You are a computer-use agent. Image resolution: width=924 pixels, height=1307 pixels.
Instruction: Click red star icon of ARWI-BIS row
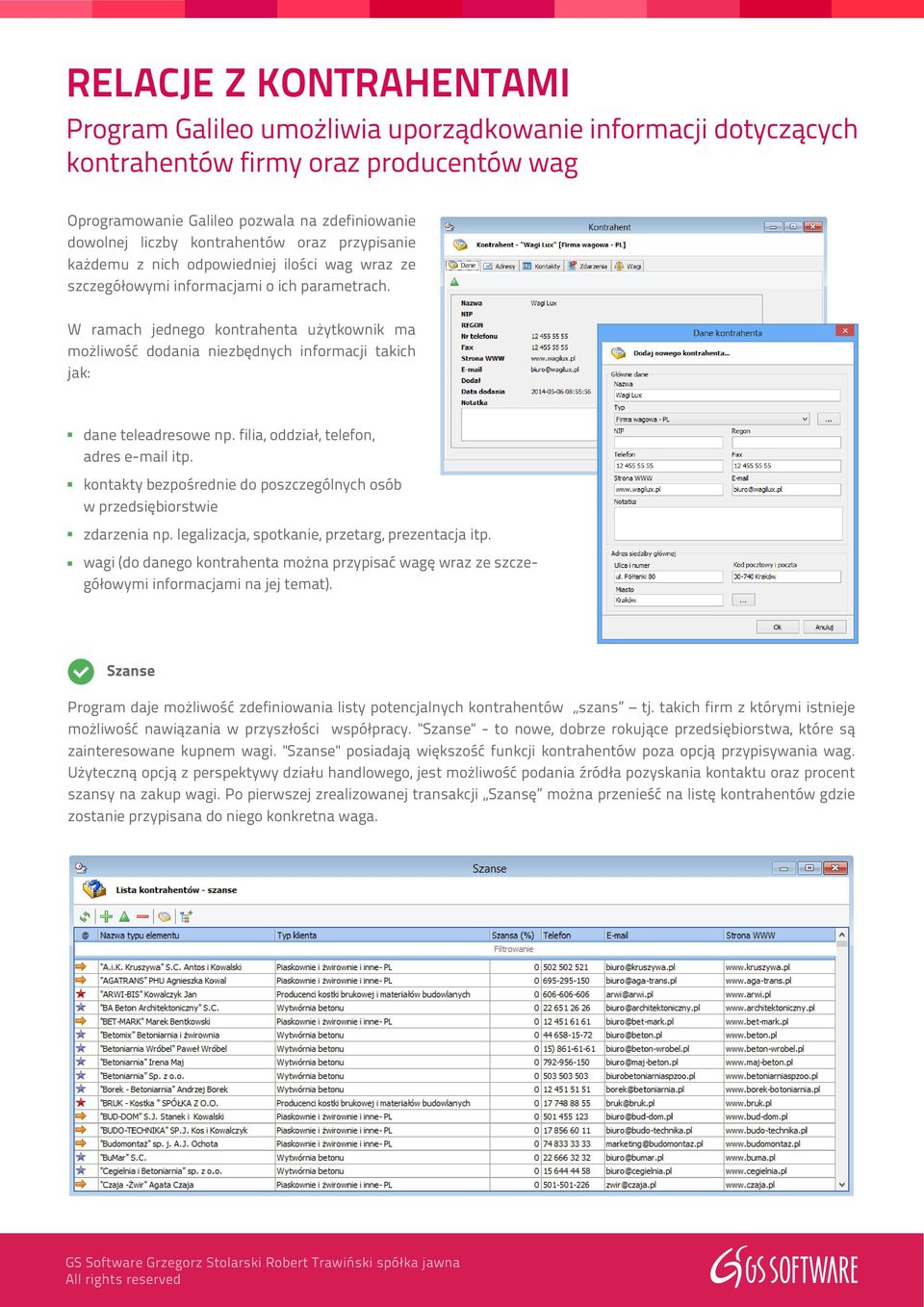coord(82,994)
